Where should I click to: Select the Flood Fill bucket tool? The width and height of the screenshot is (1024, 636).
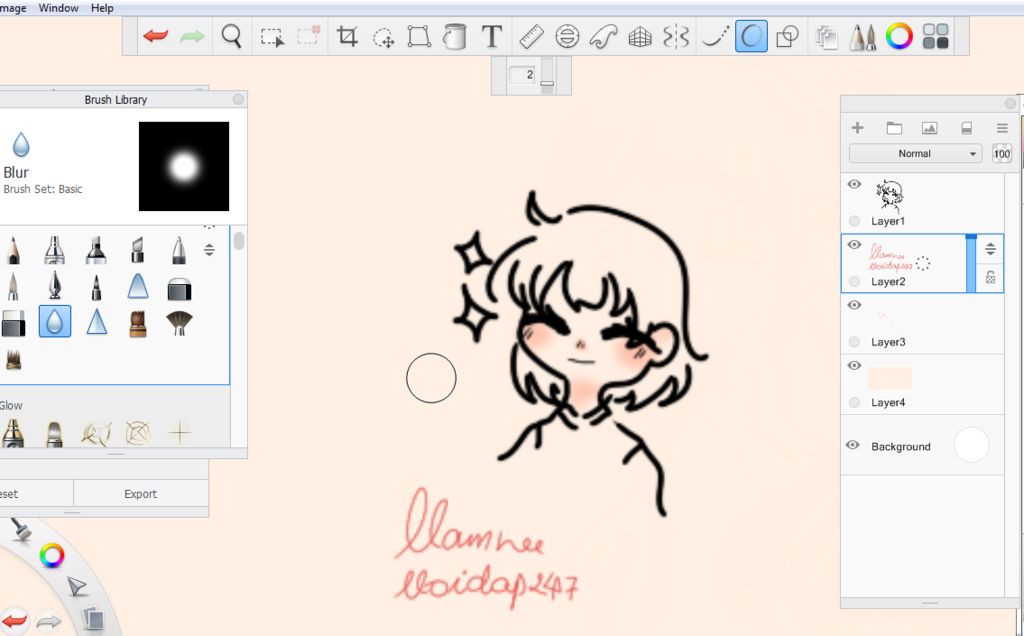455,36
